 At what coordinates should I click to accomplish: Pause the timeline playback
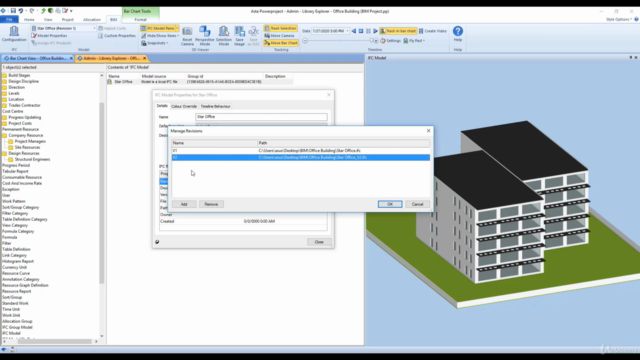(x=368, y=31)
